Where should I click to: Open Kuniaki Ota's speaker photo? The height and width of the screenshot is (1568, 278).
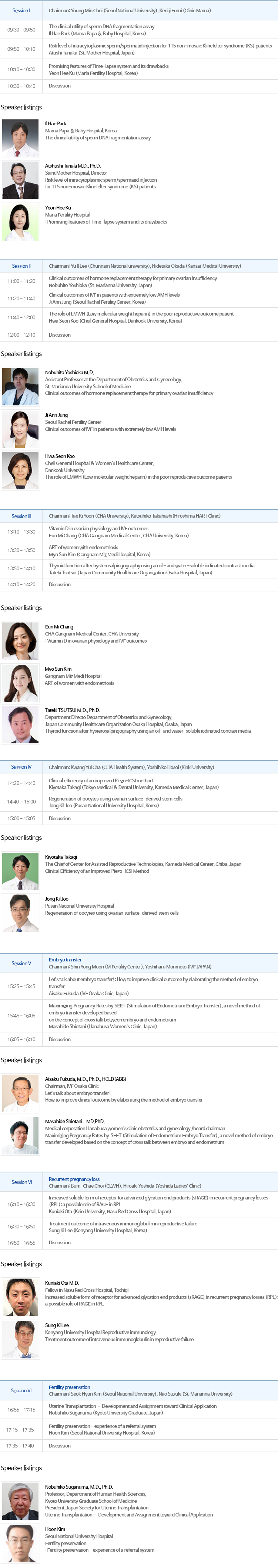[21, 1297]
